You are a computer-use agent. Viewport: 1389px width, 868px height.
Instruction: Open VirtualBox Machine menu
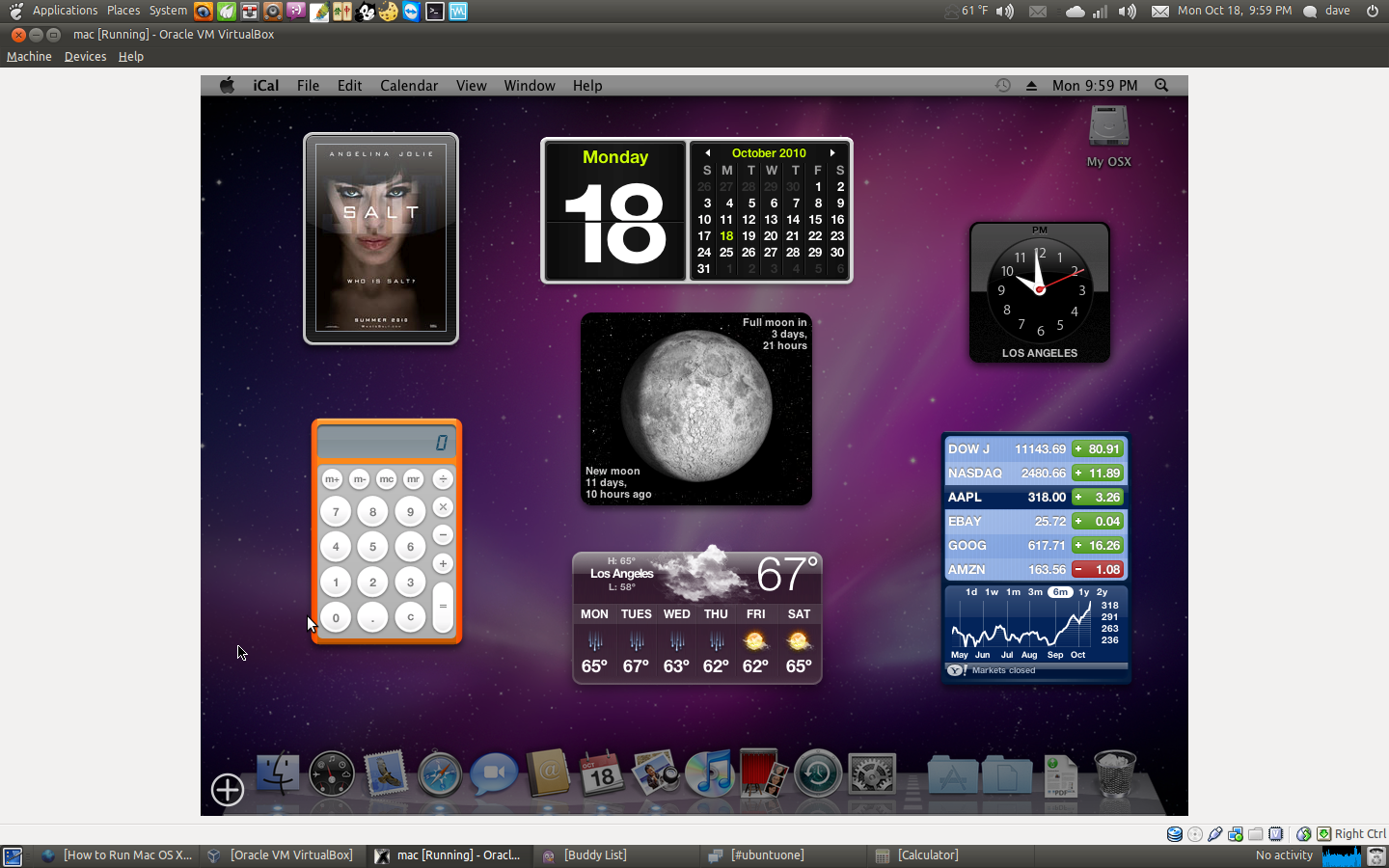point(29,56)
